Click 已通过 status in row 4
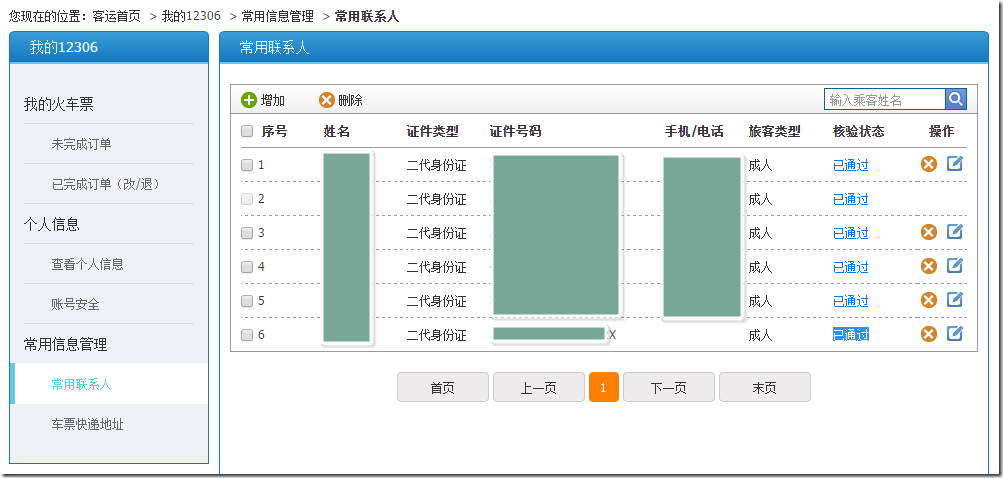 (x=851, y=267)
